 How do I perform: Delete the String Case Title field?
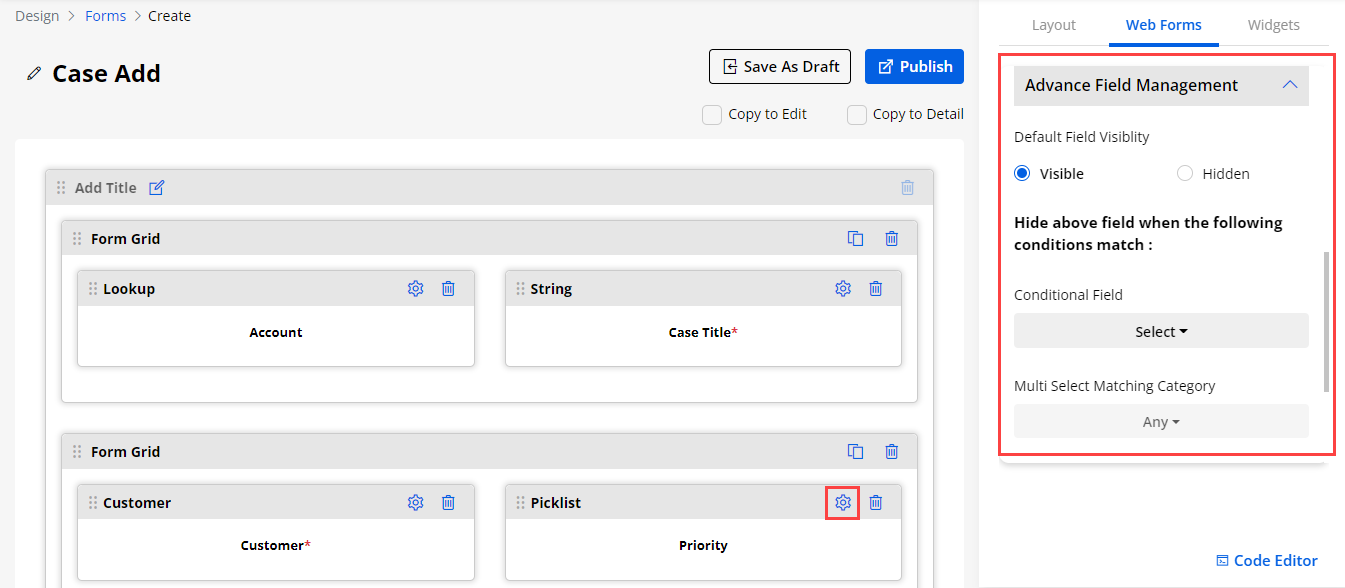click(x=875, y=289)
